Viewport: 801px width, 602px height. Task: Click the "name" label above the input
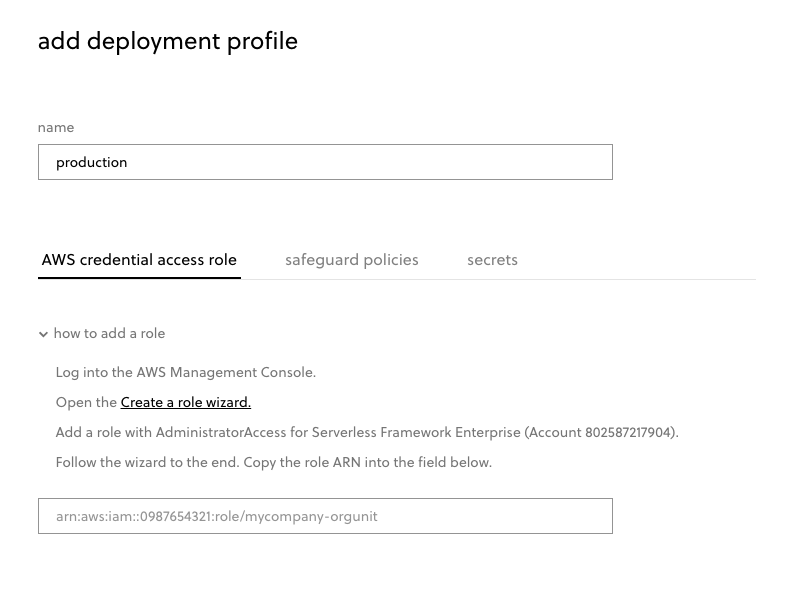56,127
